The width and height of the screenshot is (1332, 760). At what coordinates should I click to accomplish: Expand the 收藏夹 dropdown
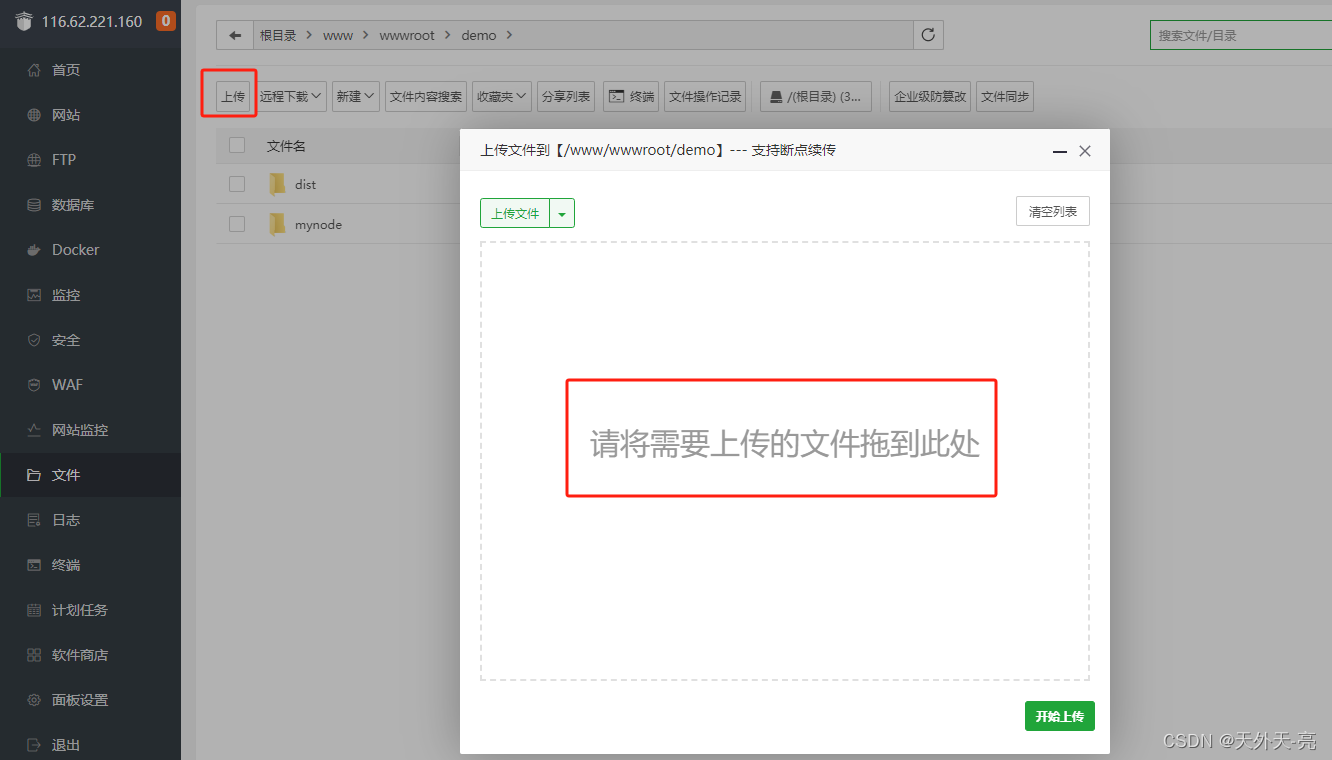502,96
